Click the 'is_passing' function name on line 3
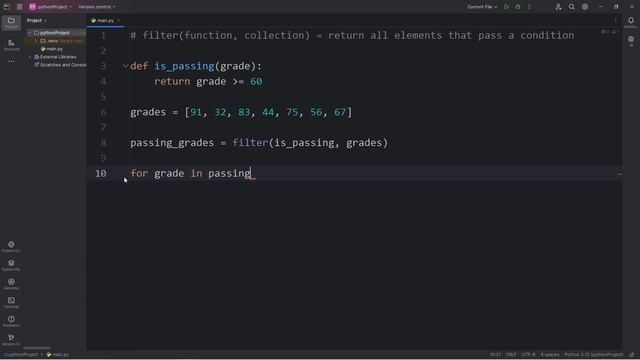The width and height of the screenshot is (640, 360). pyautogui.click(x=184, y=66)
